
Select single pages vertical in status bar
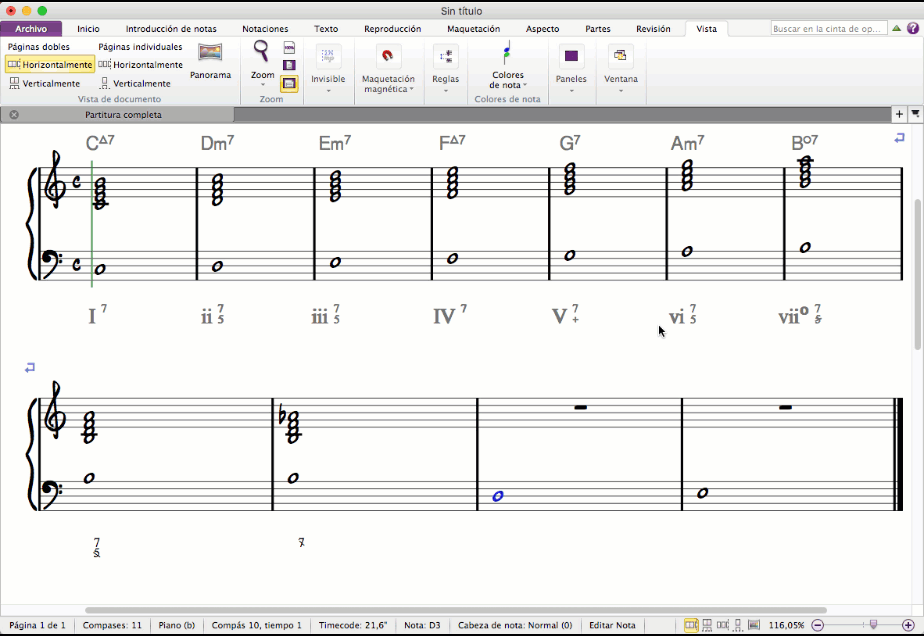(x=738, y=625)
